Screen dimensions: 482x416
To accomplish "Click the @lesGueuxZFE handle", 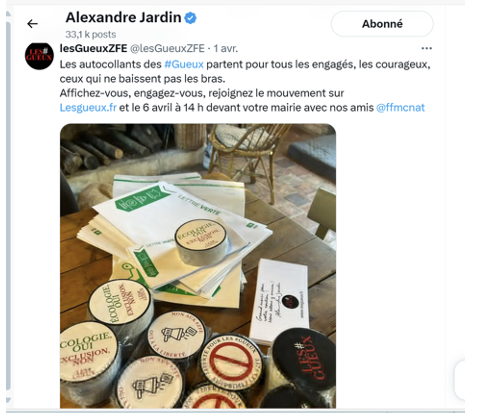I will (x=167, y=48).
